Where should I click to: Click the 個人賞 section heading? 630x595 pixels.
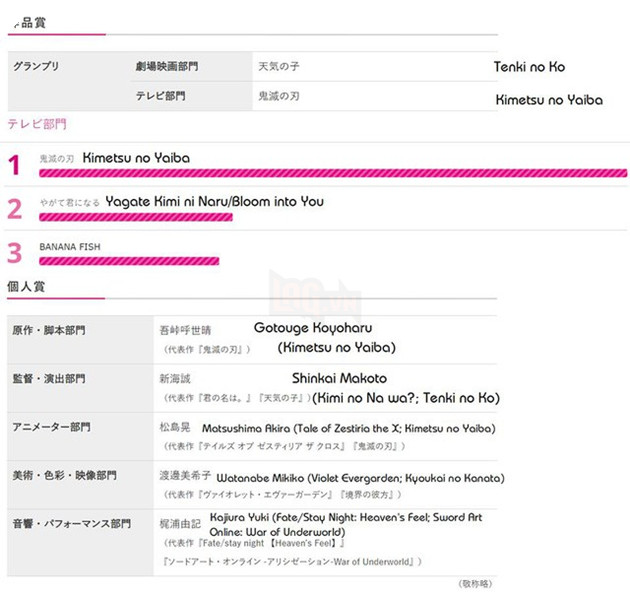(x=26, y=287)
